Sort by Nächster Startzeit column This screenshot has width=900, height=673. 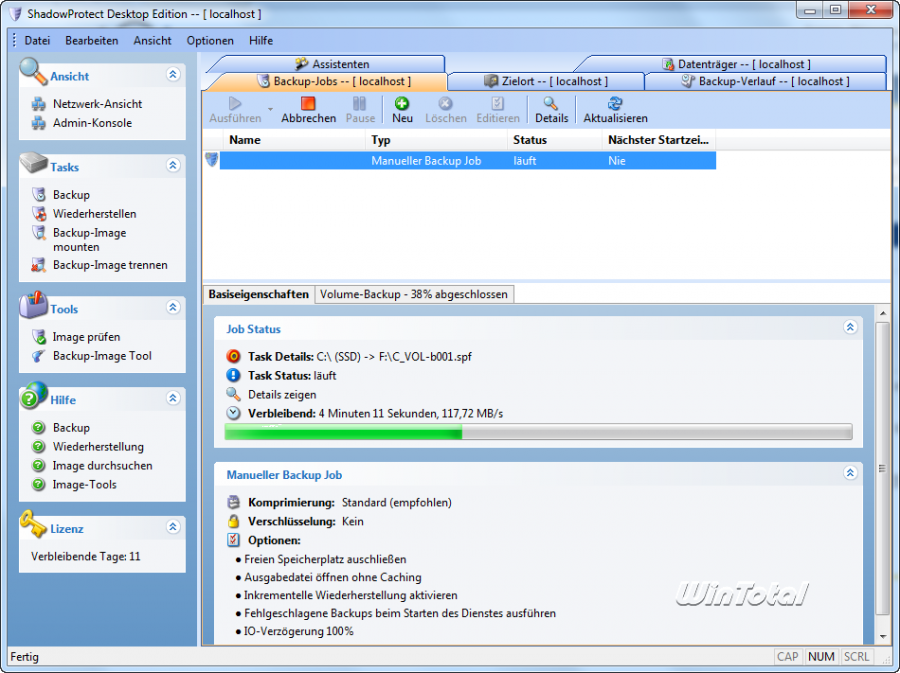point(658,140)
